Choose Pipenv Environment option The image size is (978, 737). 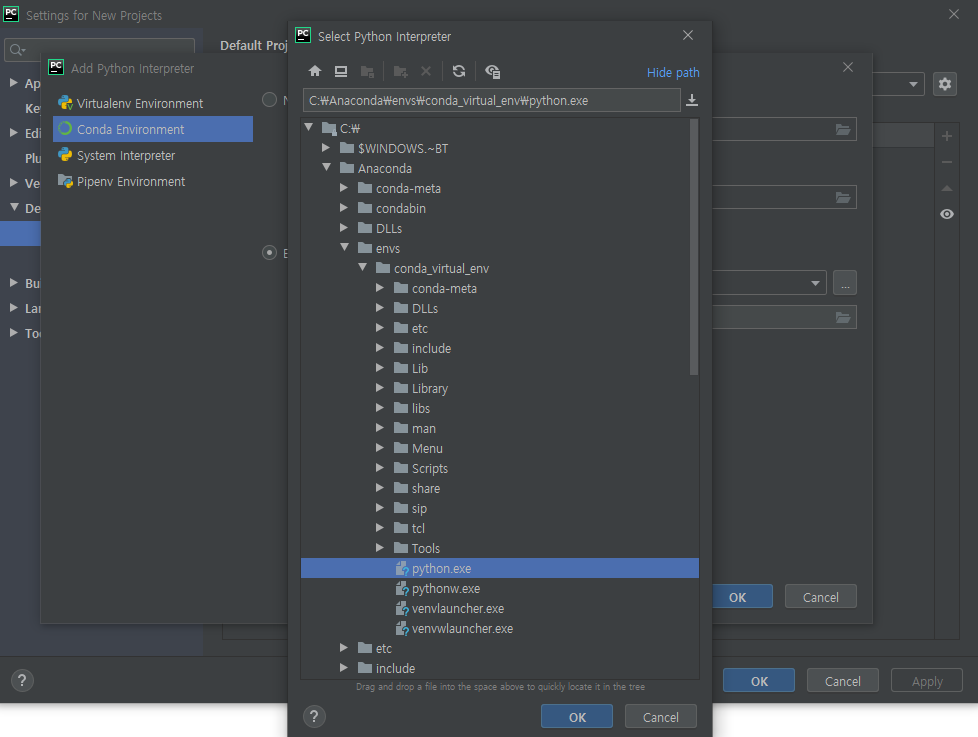tap(153, 181)
